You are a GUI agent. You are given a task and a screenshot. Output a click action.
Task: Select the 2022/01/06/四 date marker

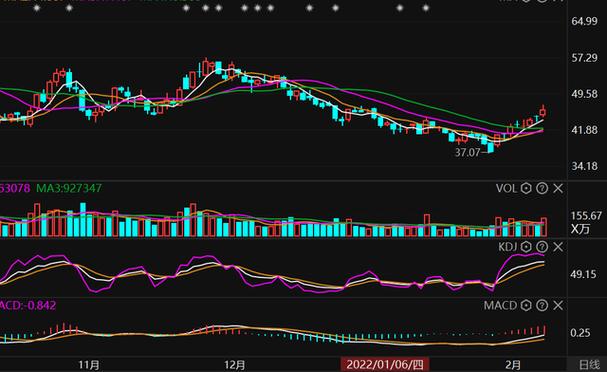click(385, 365)
